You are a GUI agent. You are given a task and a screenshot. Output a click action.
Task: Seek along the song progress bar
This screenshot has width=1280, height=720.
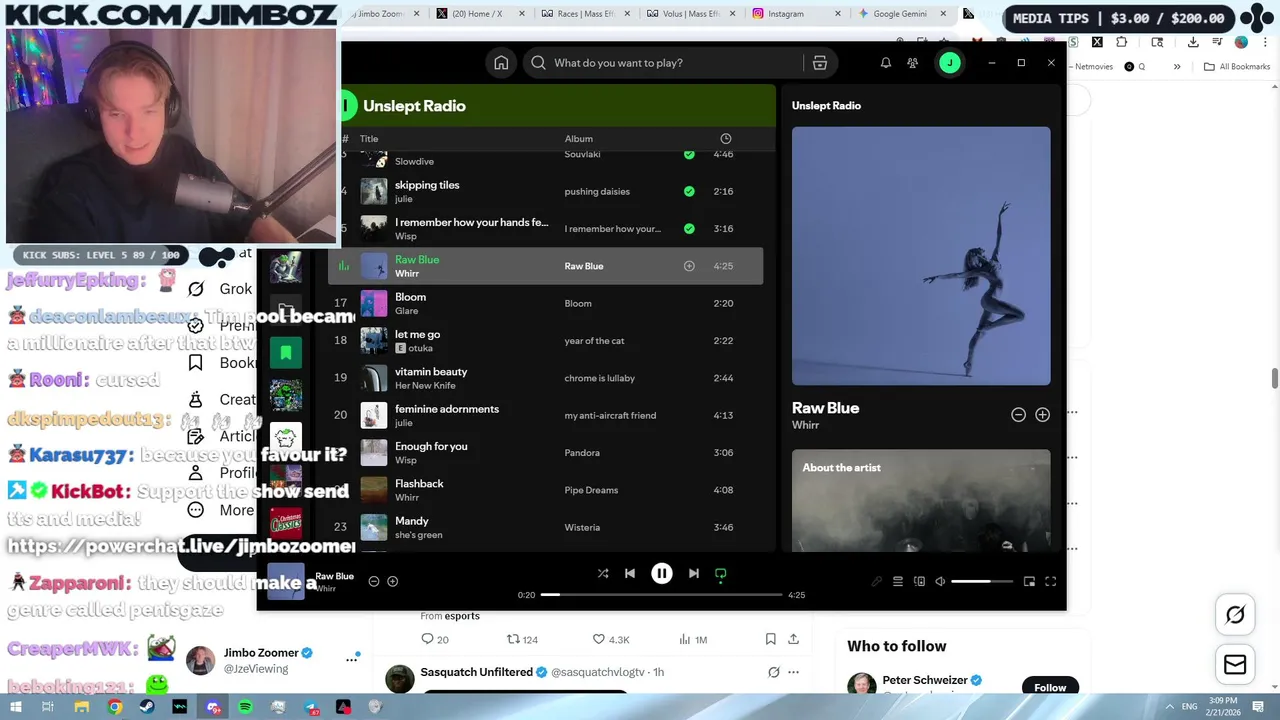pyautogui.click(x=662, y=594)
